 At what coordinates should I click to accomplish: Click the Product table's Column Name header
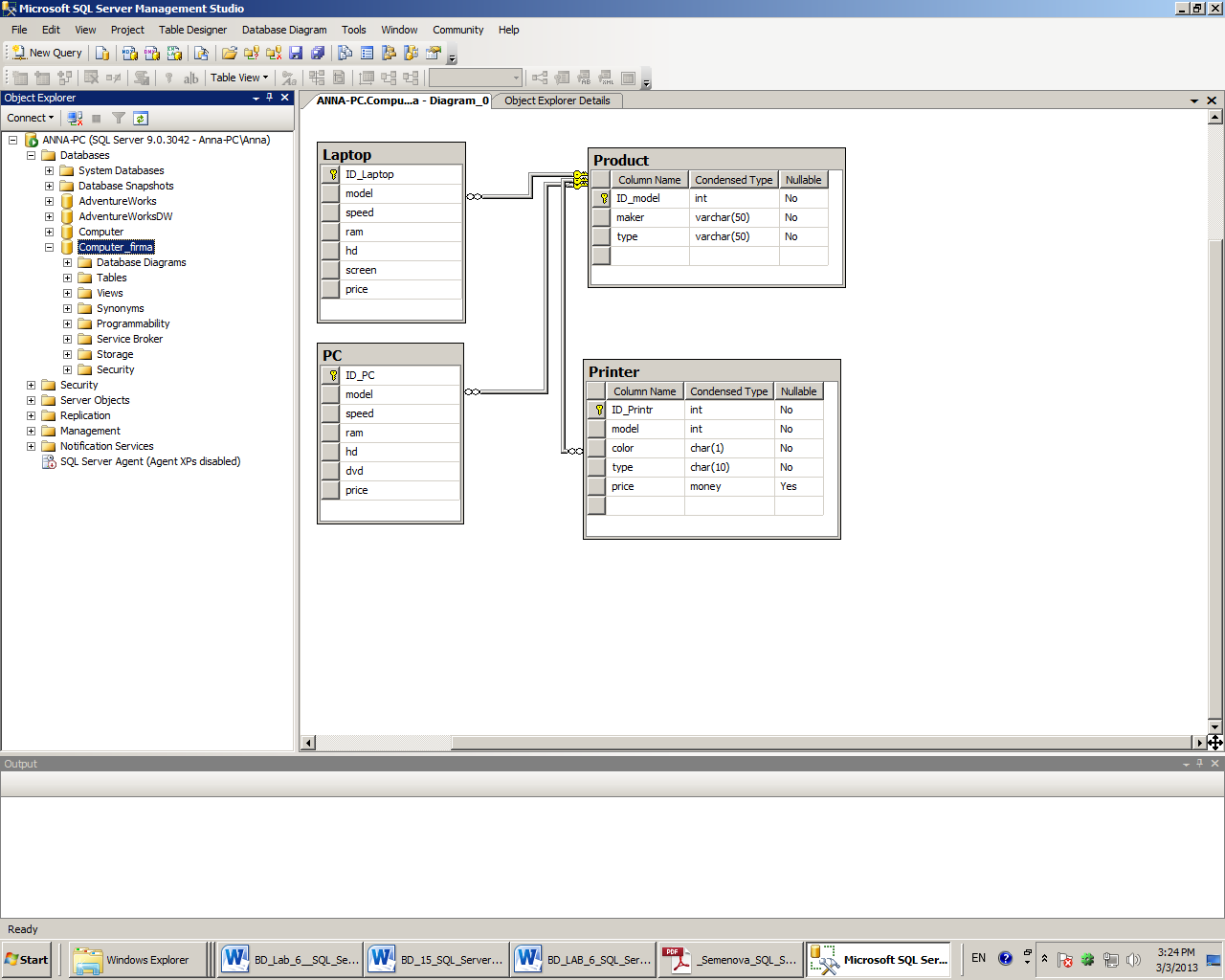click(x=650, y=180)
